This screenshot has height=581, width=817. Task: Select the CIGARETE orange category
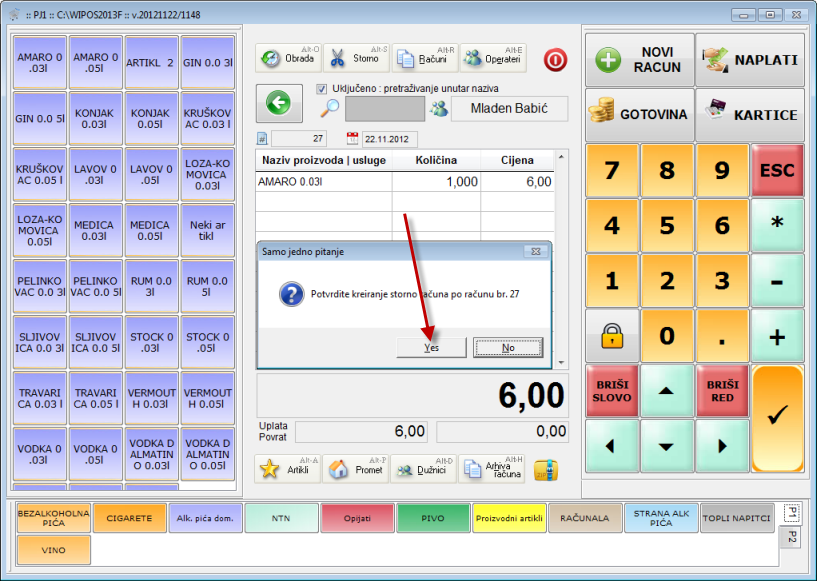point(130,518)
